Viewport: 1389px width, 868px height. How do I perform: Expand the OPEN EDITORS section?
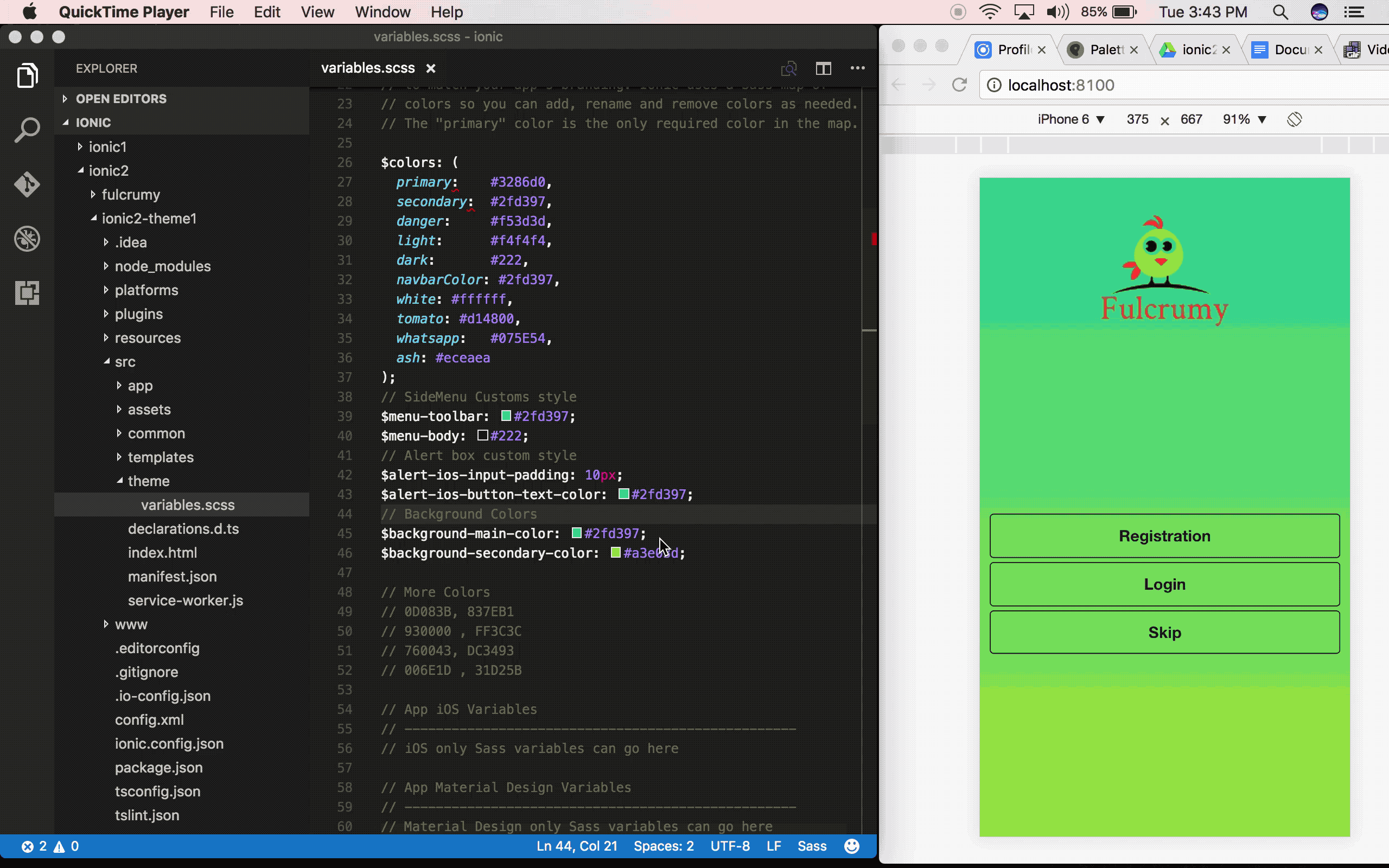point(120,99)
